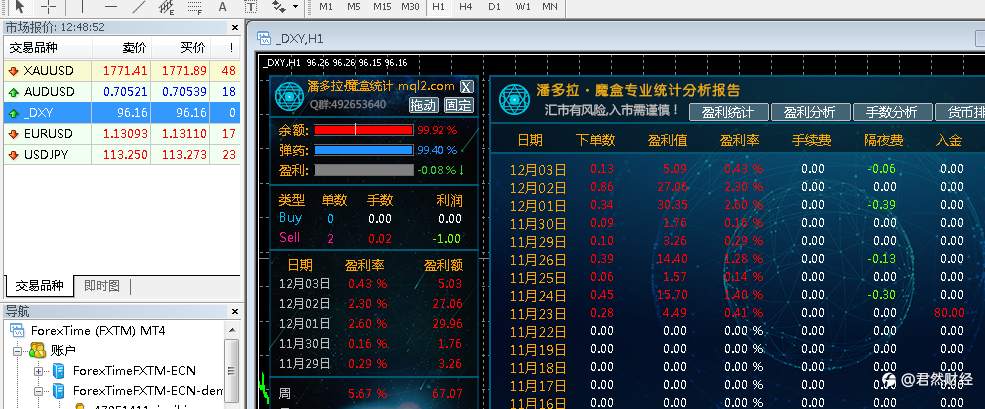Open the 盈利统计 tab

729,112
